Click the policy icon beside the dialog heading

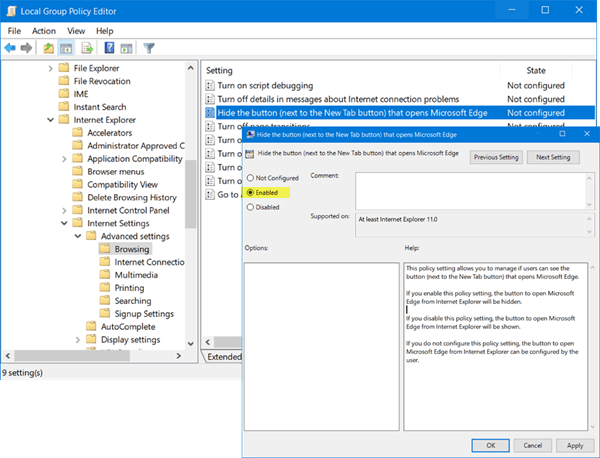pyautogui.click(x=249, y=154)
